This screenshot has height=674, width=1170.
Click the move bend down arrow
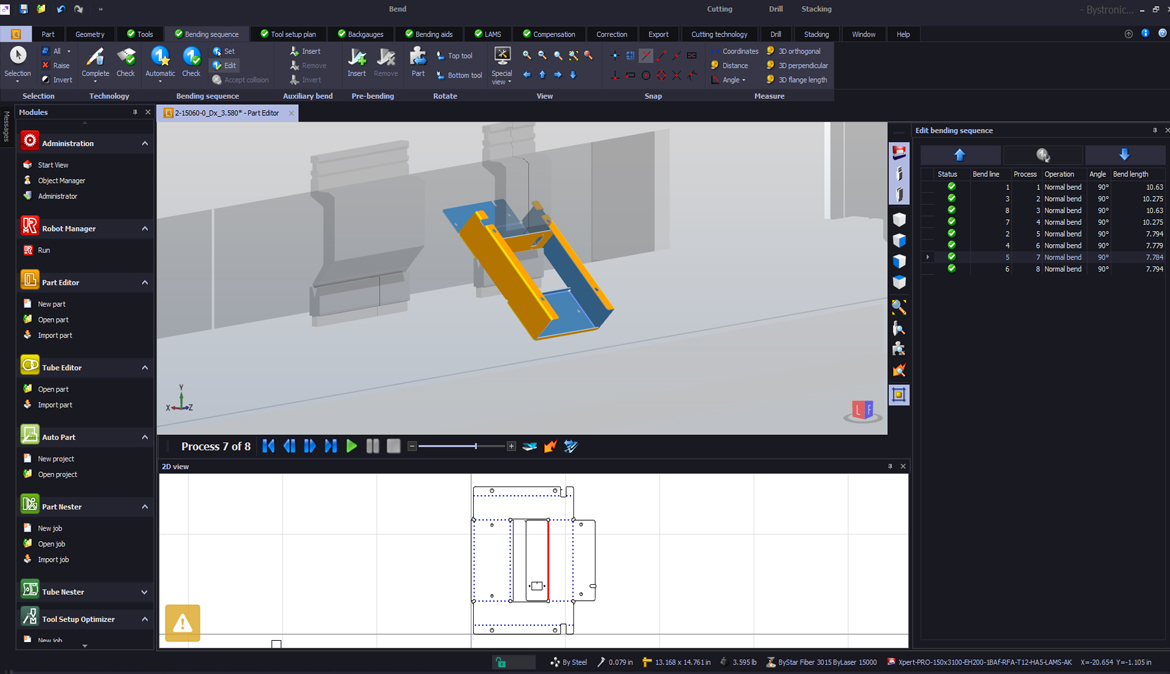1124,155
